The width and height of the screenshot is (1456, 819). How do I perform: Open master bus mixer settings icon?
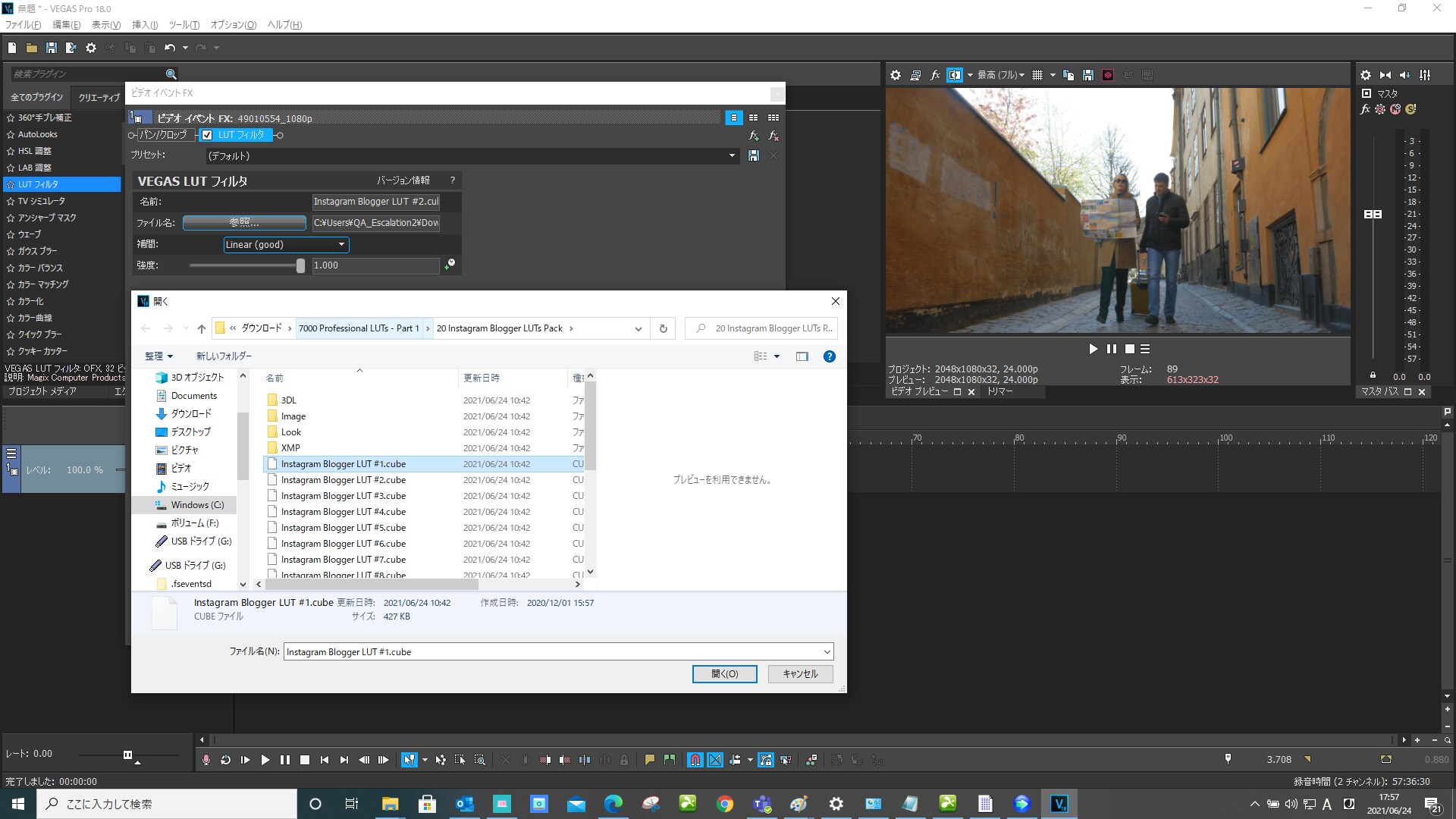point(1366,75)
